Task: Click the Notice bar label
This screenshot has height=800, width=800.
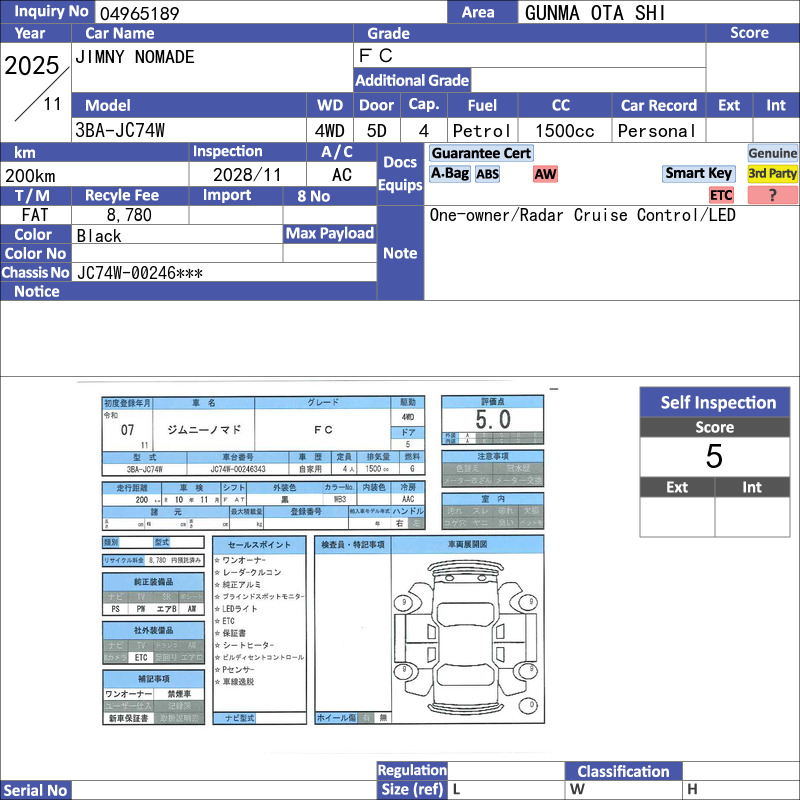Action: click(x=37, y=291)
